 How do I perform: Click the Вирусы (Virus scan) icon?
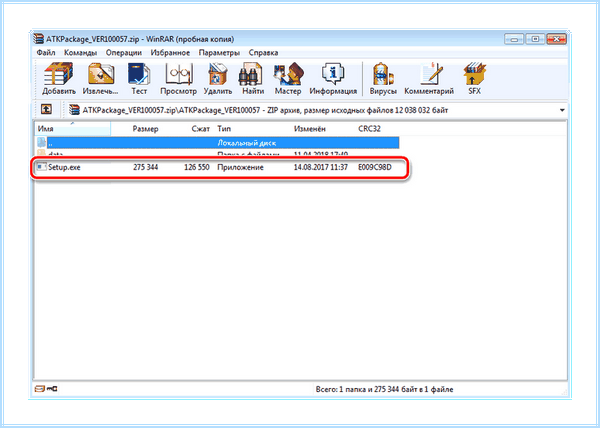(383, 79)
